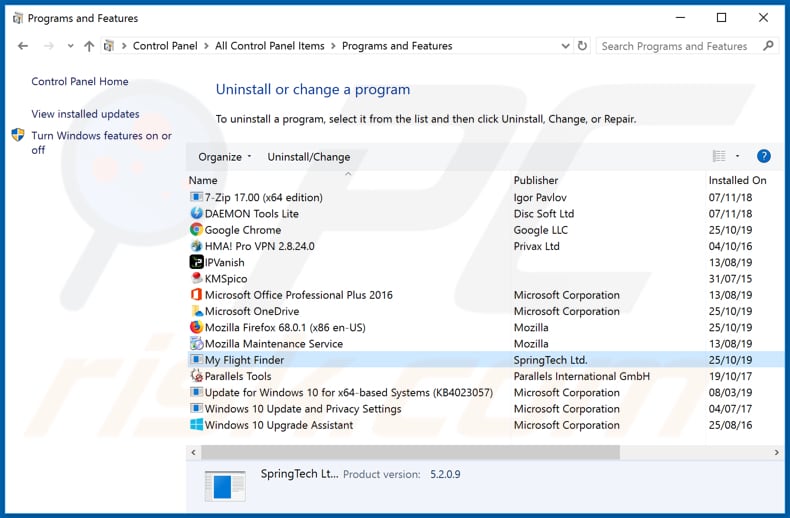The width and height of the screenshot is (790, 518).
Task: Navigate up one level with Up arrow
Action: click(89, 46)
